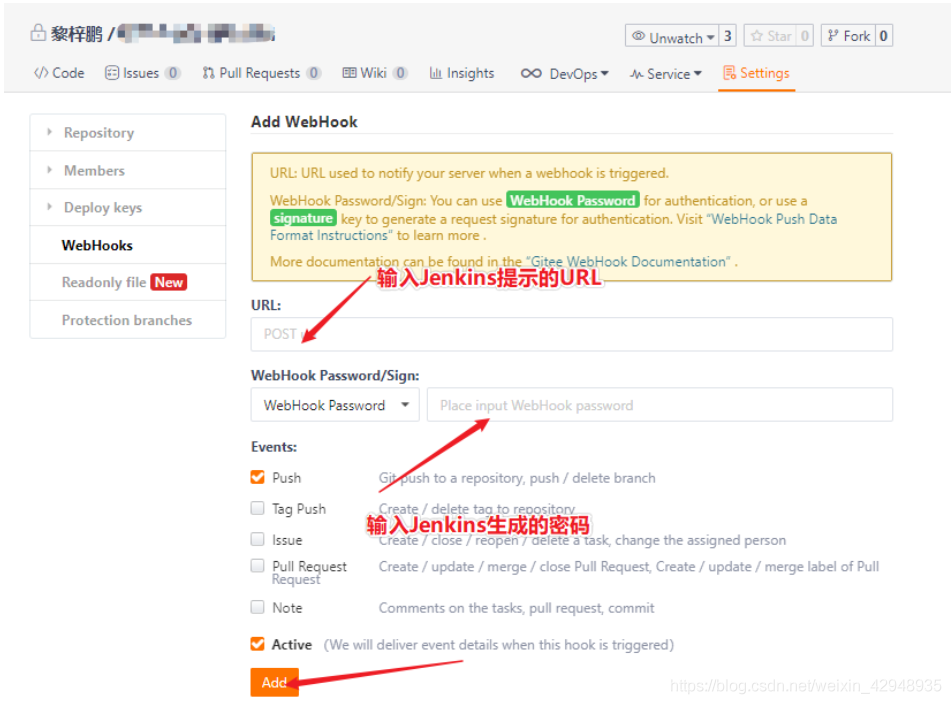951x704 pixels.
Task: Uncheck the Push event checkbox
Action: (258, 477)
